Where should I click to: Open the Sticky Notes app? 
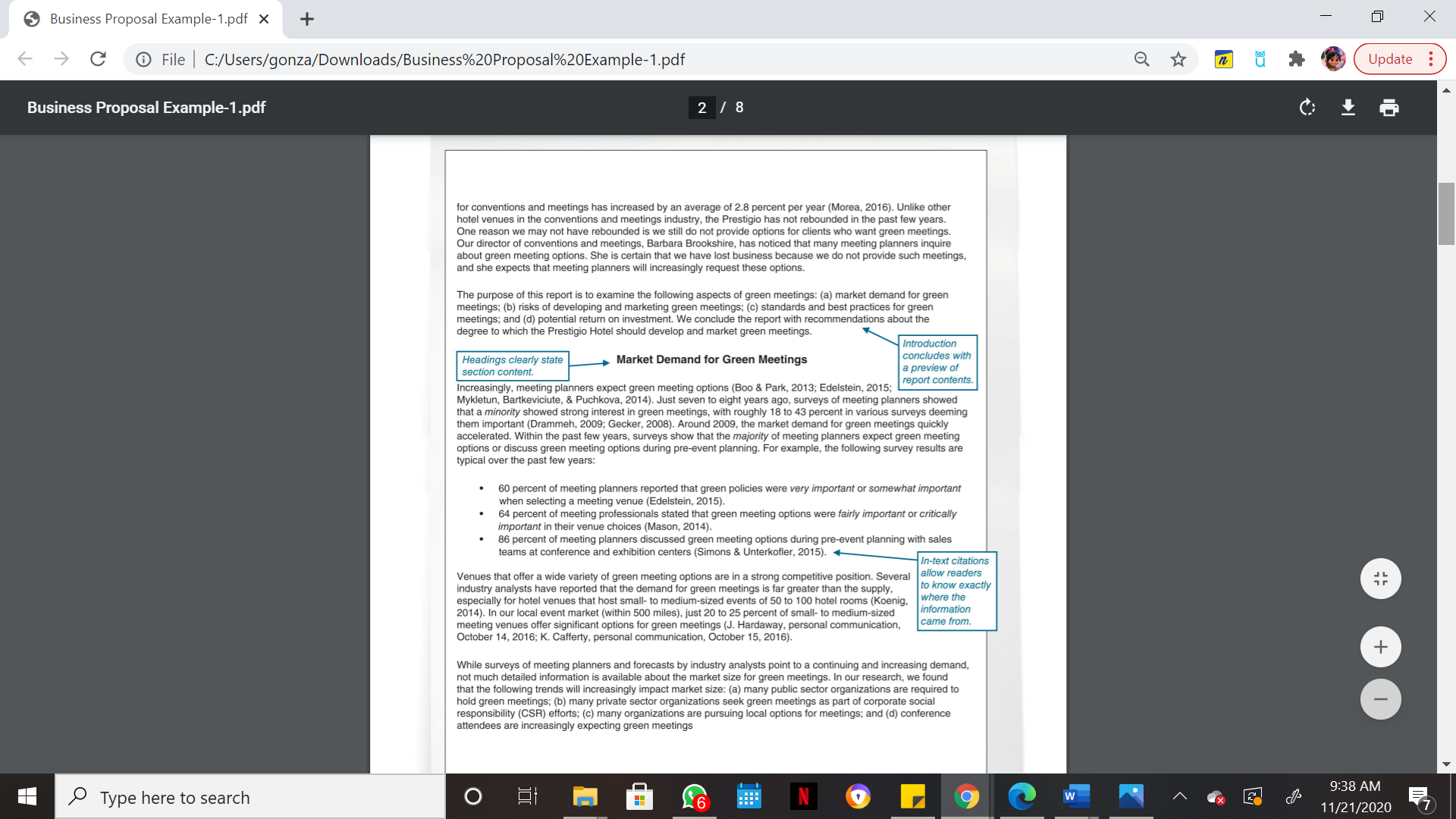pyautogui.click(x=912, y=797)
